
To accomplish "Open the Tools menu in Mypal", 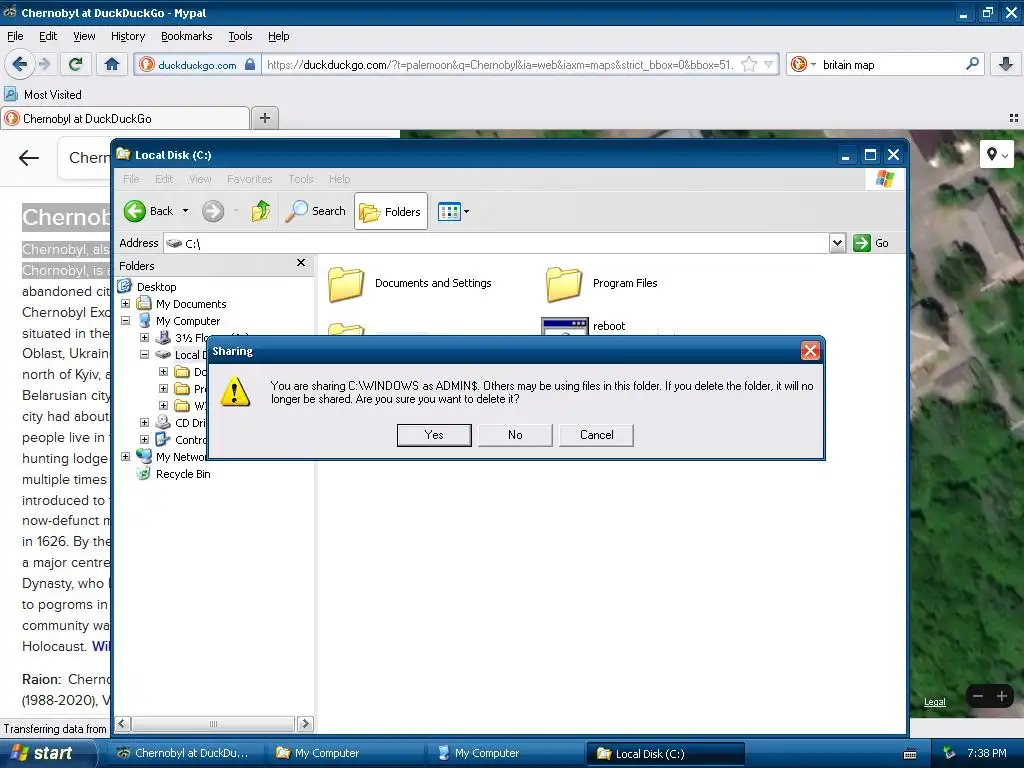I will pyautogui.click(x=240, y=36).
